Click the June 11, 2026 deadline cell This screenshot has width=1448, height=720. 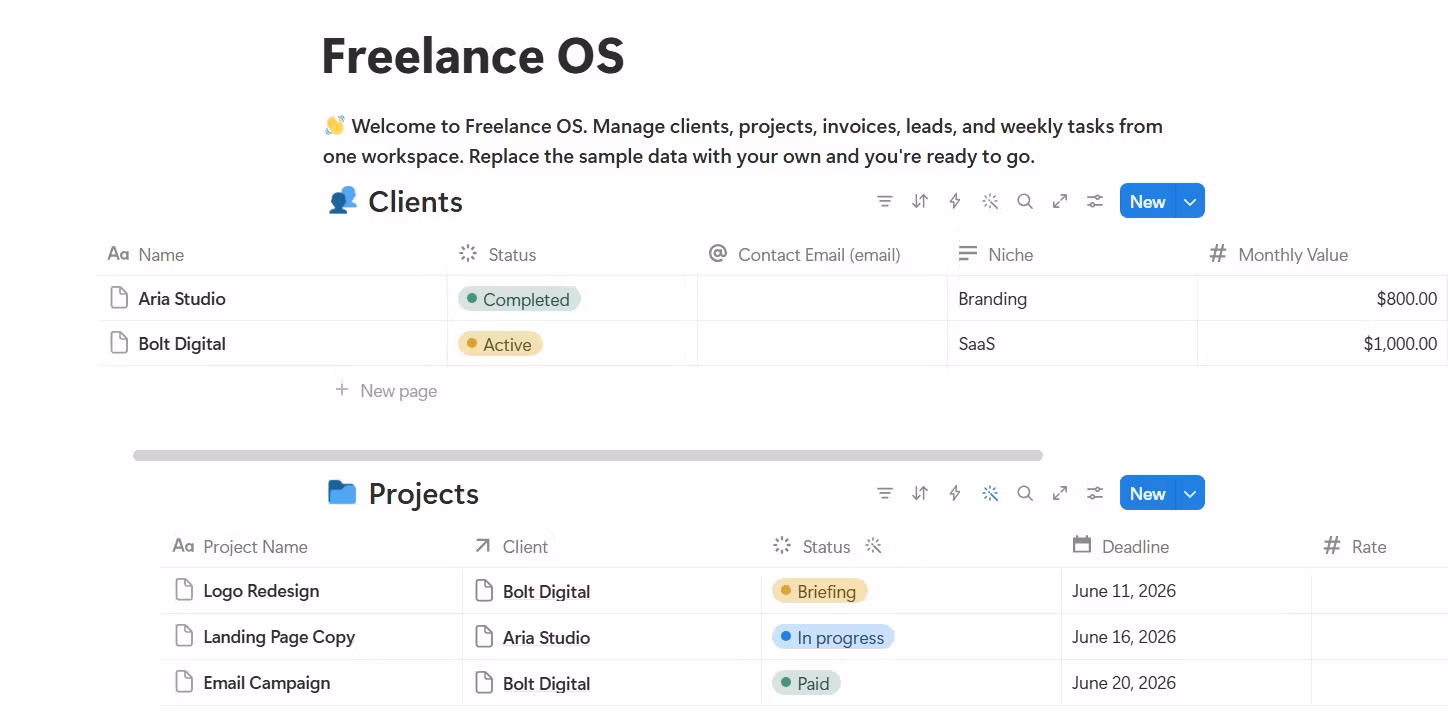[1186, 590]
